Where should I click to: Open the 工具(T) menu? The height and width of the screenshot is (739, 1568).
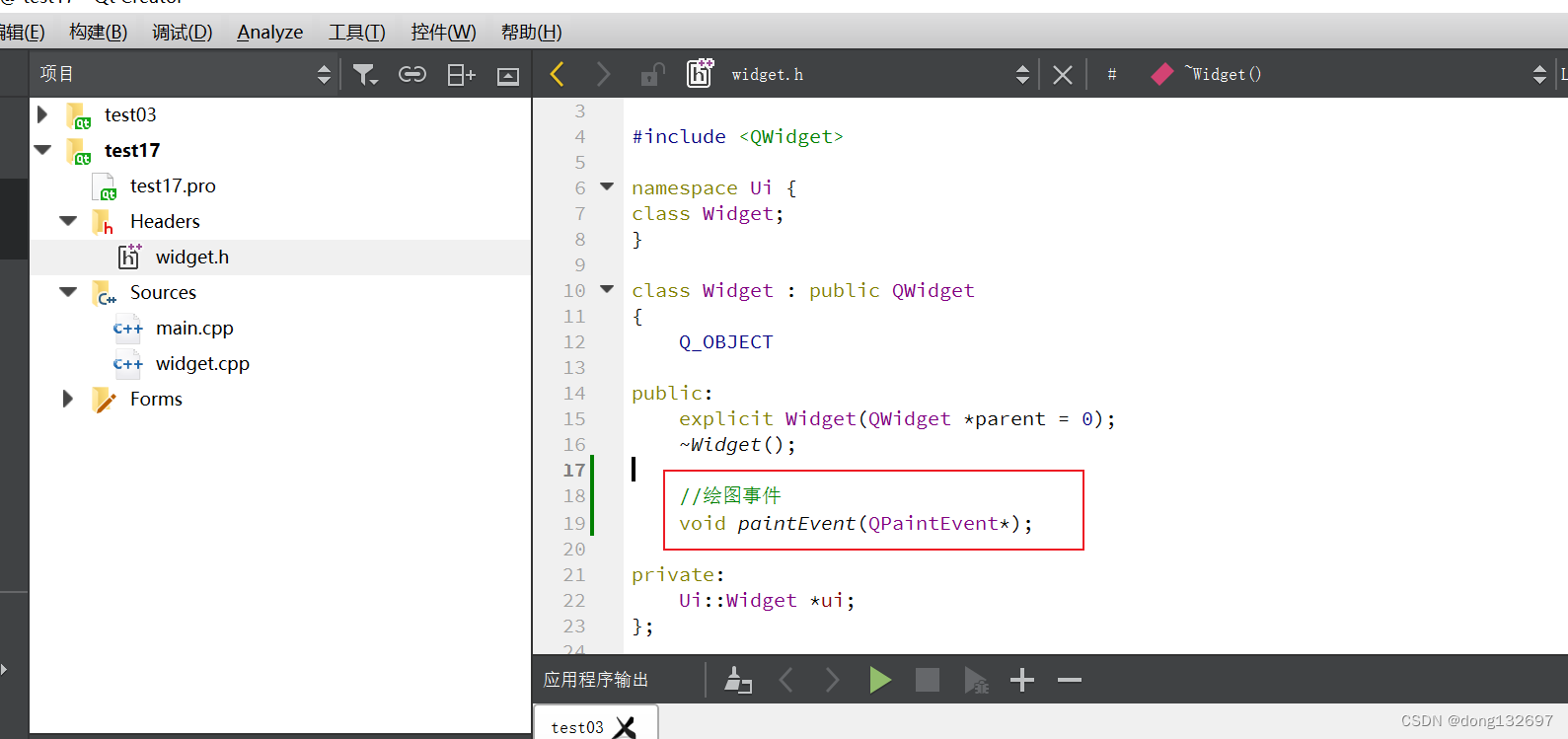coord(356,33)
